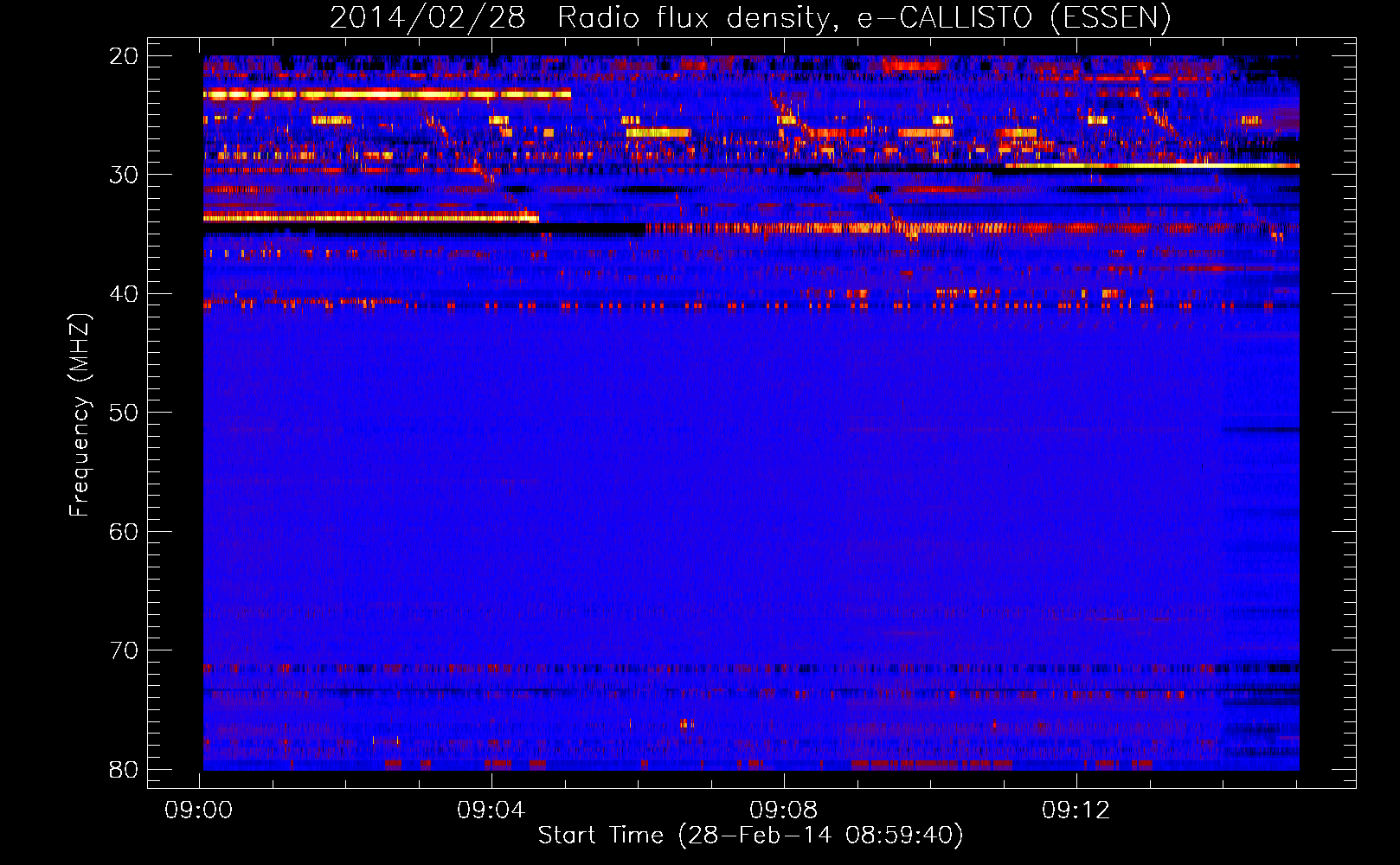The width and height of the screenshot is (1400, 865).
Task: Click the 09:04 time tick label
Action: coord(491,811)
